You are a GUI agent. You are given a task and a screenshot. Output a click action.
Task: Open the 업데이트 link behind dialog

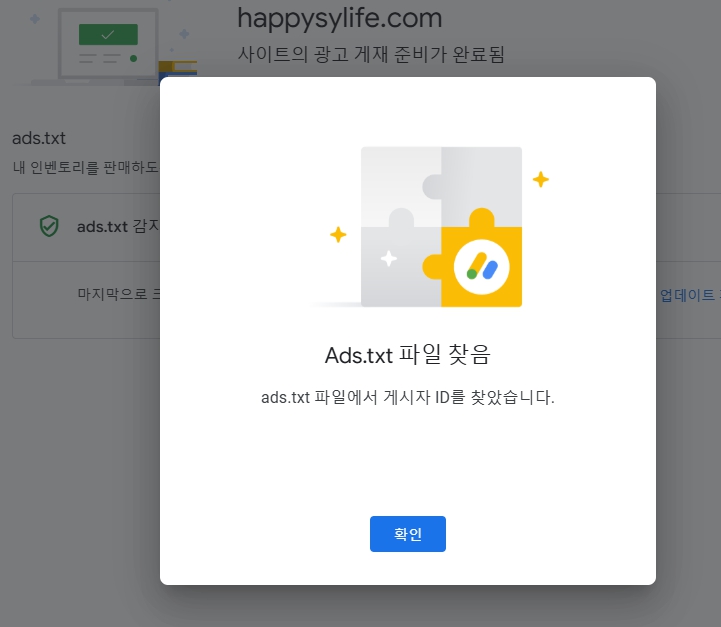tap(688, 295)
